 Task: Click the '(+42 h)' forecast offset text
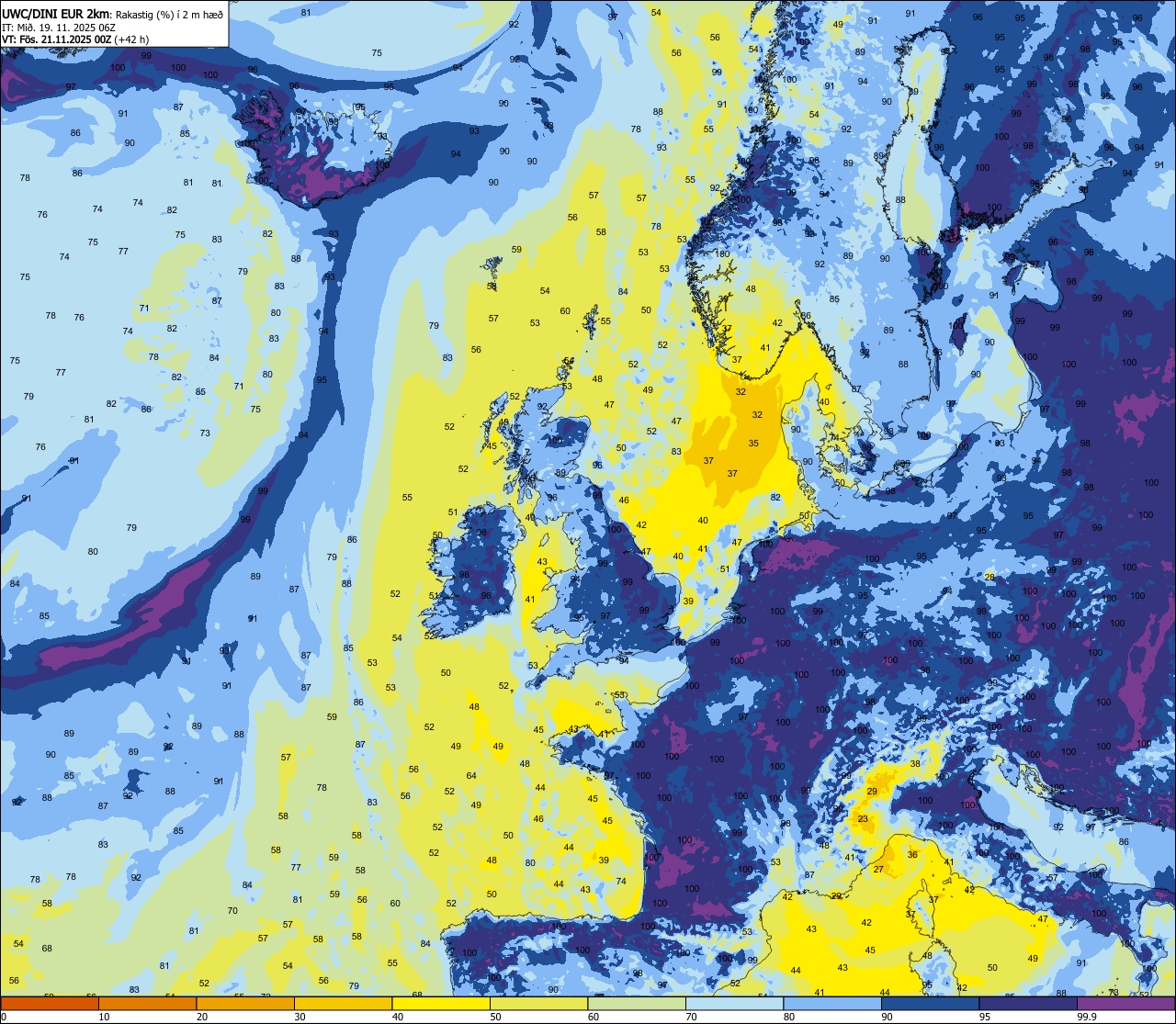tap(131, 39)
